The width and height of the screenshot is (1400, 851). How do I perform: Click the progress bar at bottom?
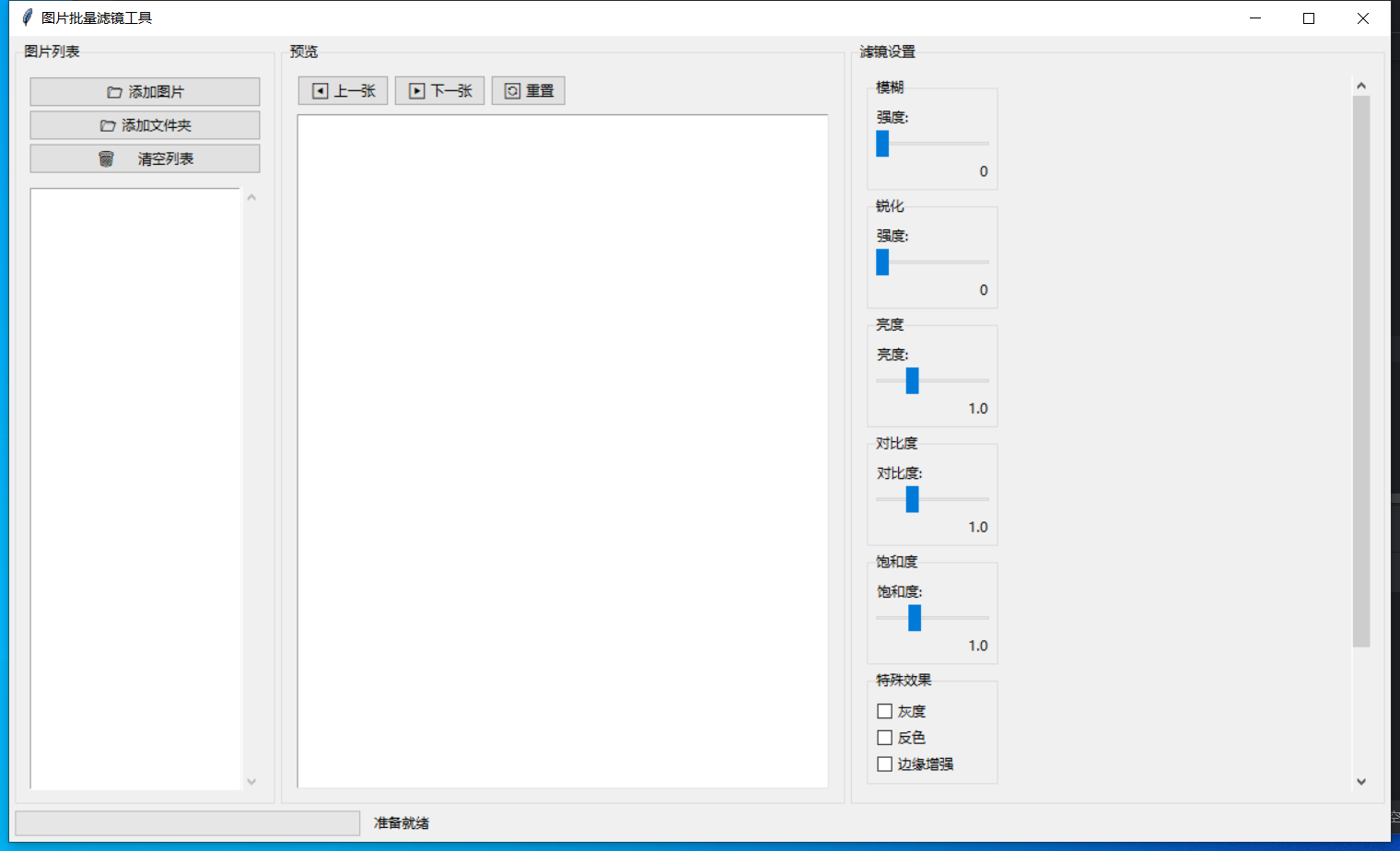coord(188,823)
